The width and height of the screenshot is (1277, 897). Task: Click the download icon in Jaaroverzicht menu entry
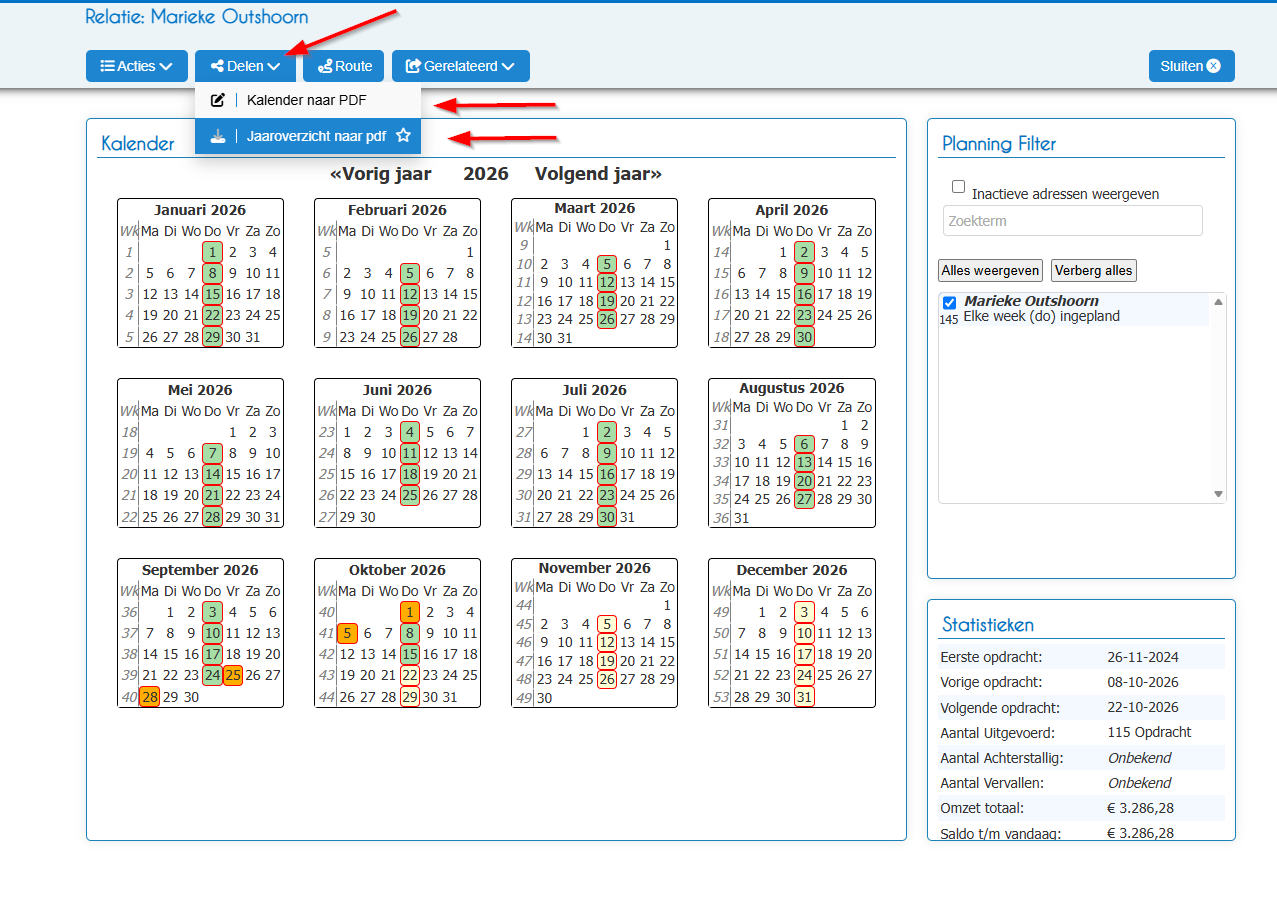coord(218,136)
